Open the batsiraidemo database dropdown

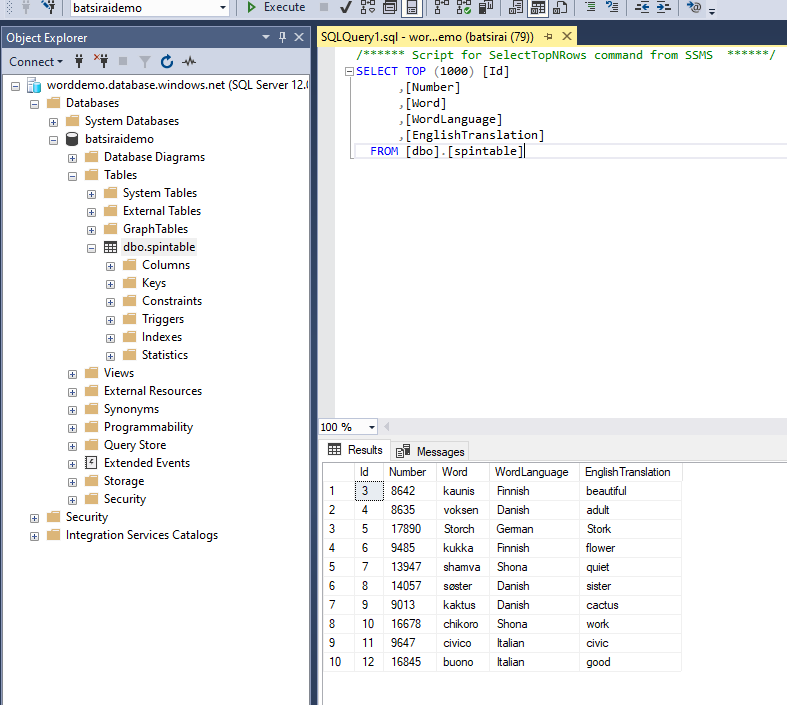222,8
